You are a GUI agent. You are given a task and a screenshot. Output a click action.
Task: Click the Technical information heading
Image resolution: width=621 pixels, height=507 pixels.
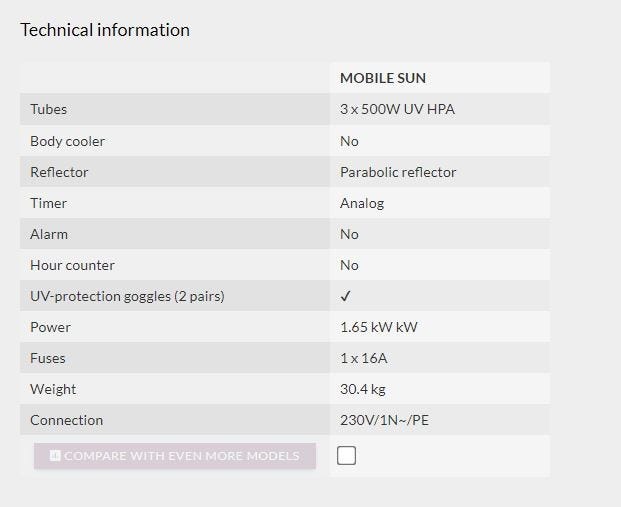point(105,30)
